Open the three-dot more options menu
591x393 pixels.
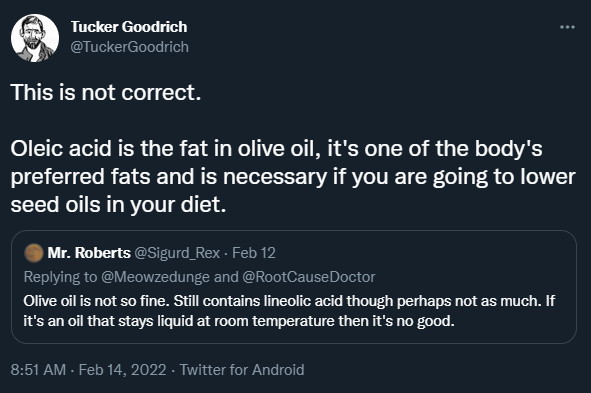click(x=567, y=27)
